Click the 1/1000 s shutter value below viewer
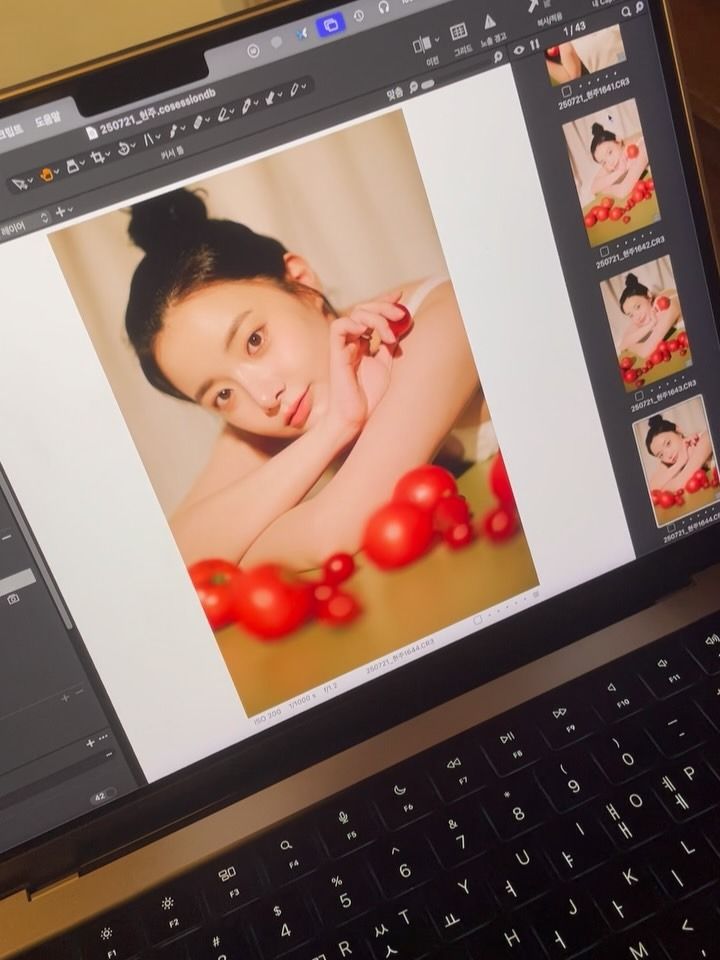The image size is (720, 960). click(302, 700)
